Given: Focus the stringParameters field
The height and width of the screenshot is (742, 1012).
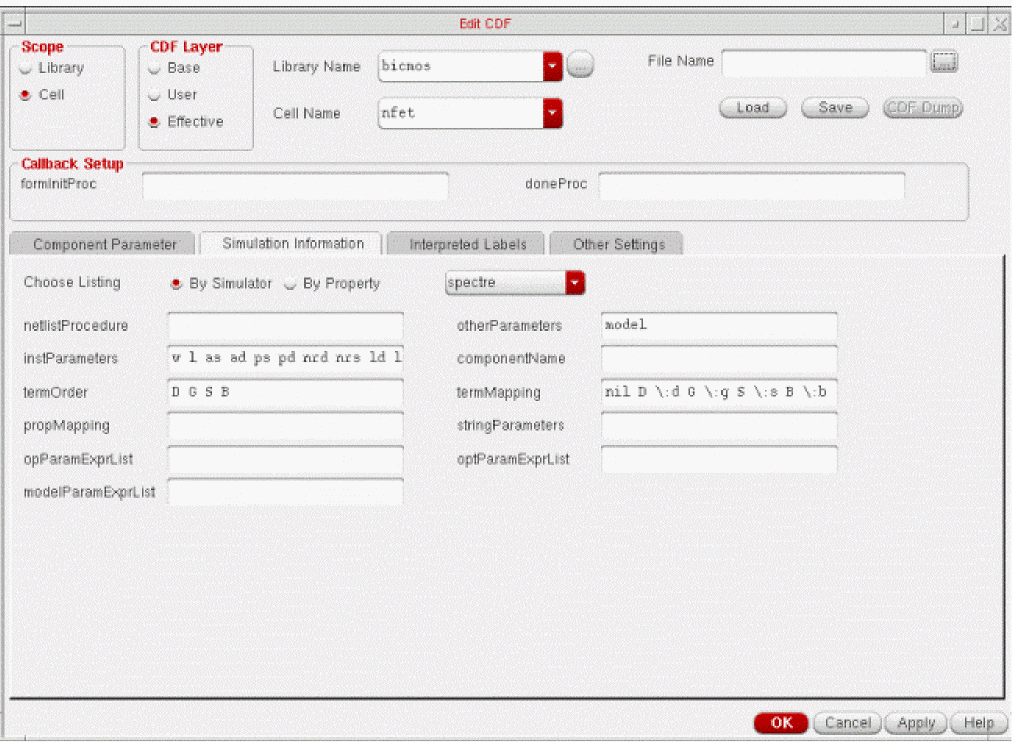Looking at the screenshot, I should (719, 426).
